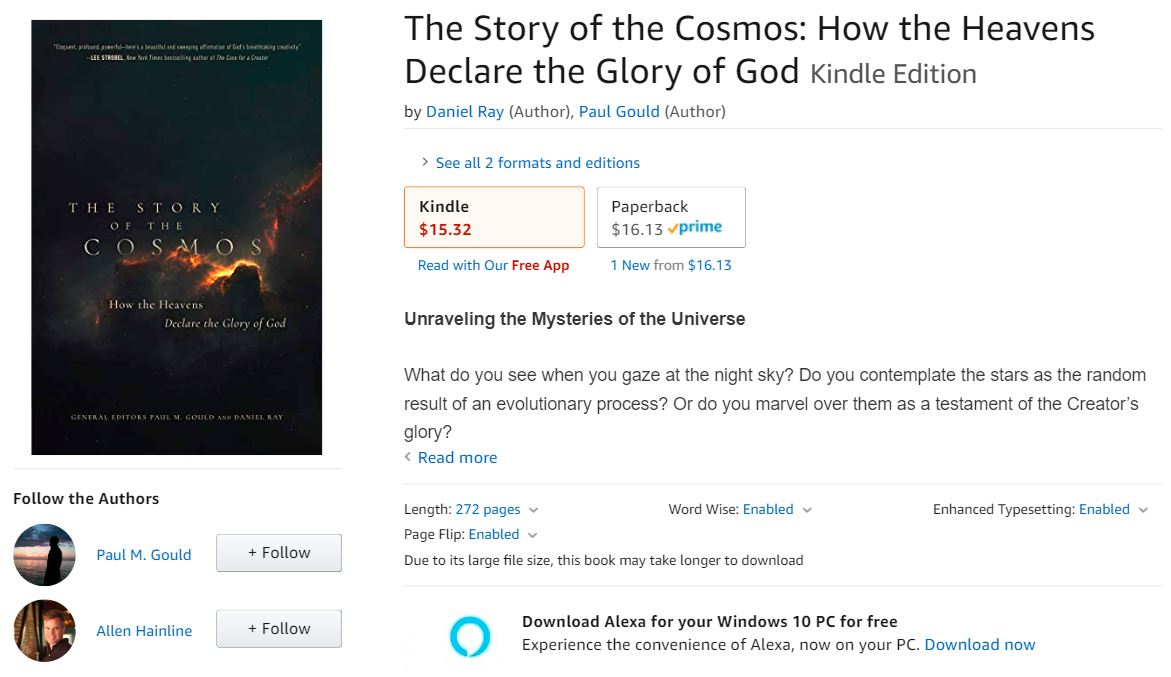View 1 New from $16.13 offers
Viewport: 1171px width, 677px height.
coord(671,265)
